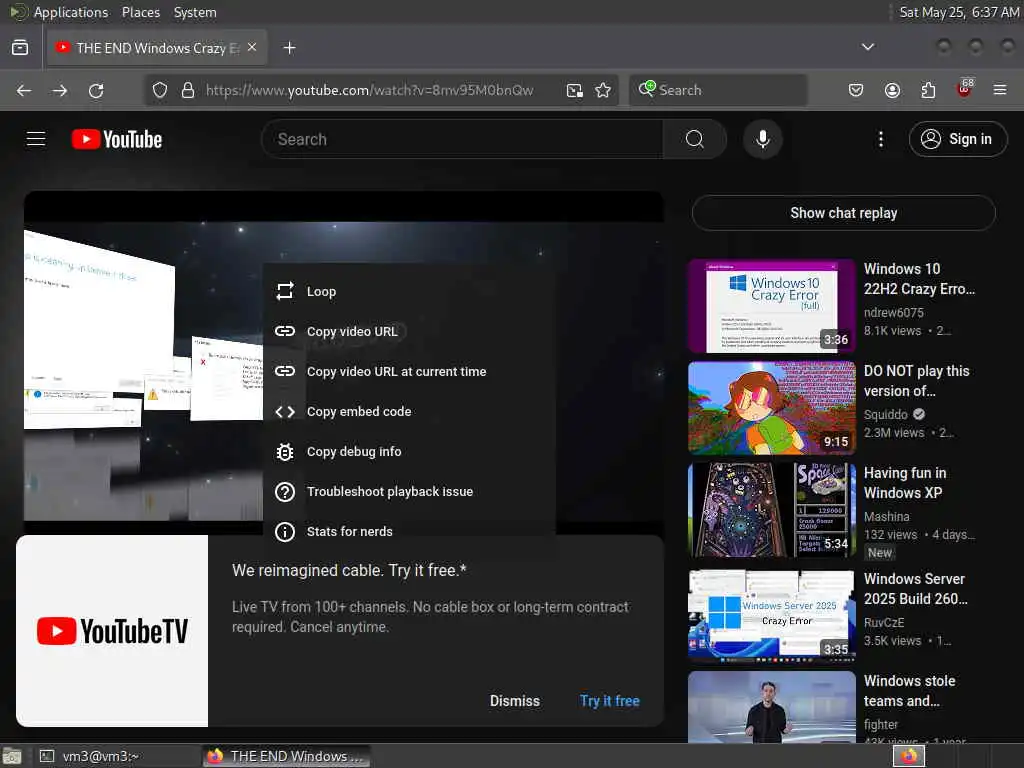Open DO NOT play this version thumbnail

pyautogui.click(x=772, y=408)
